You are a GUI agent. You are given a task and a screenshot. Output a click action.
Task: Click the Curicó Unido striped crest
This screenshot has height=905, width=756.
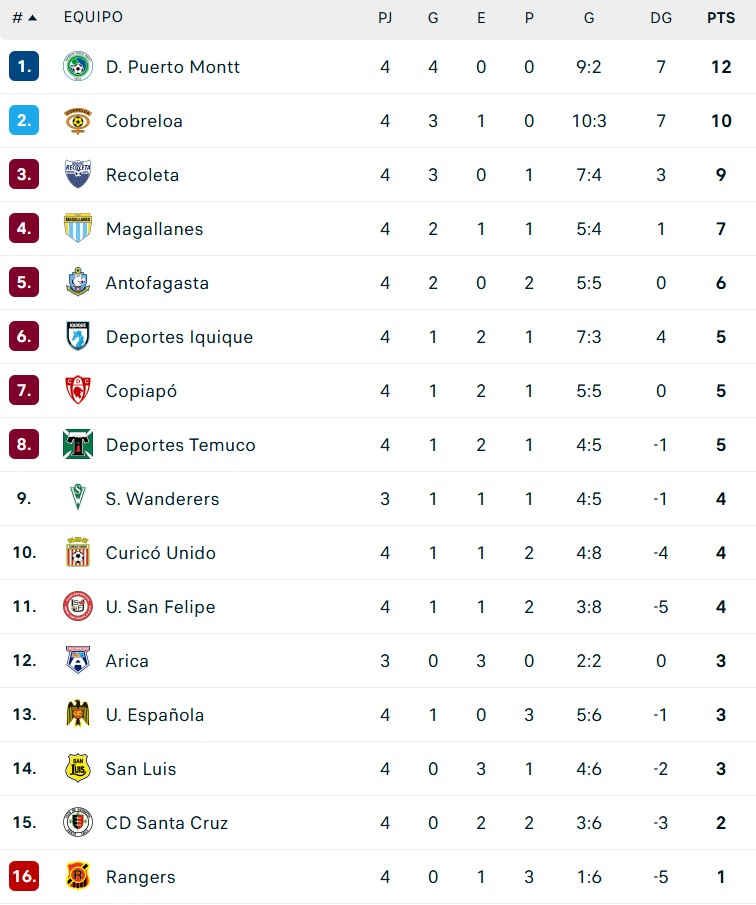(78, 553)
